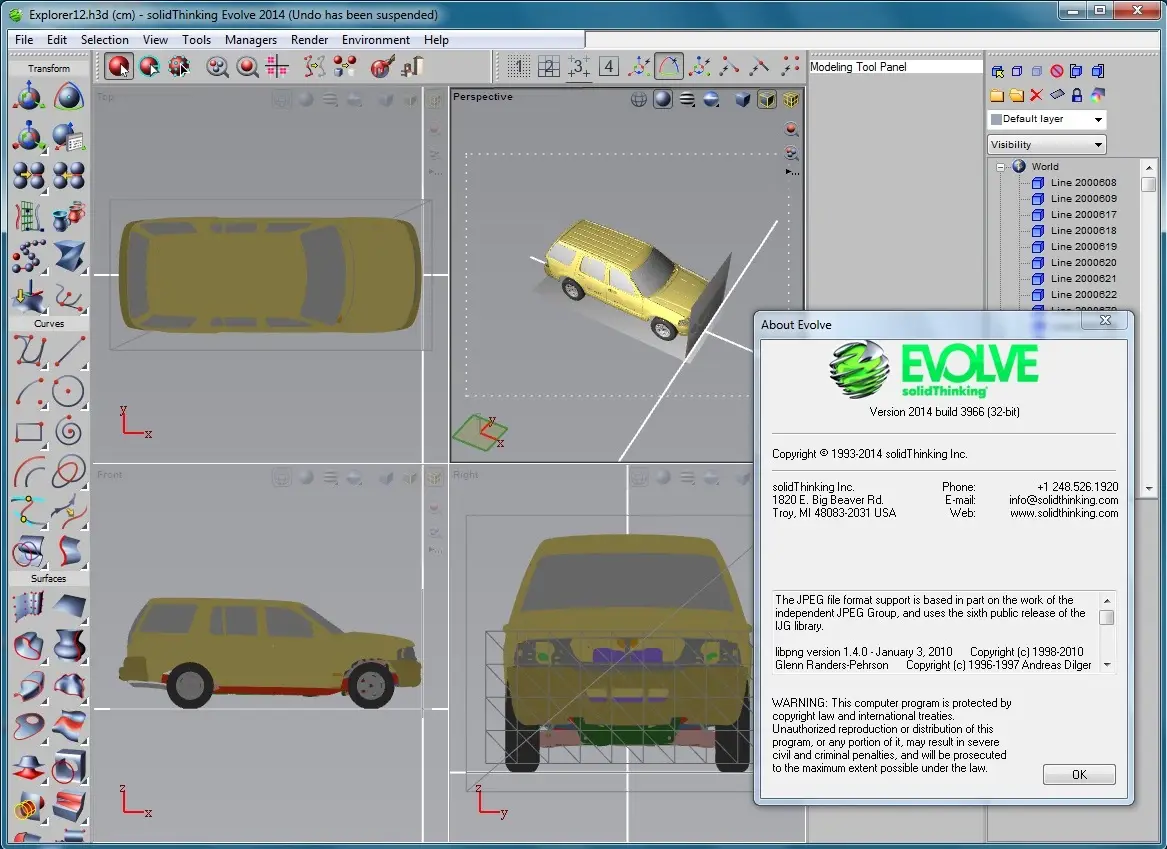The height and width of the screenshot is (849, 1167).
Task: Select the World root node
Action: click(x=1044, y=167)
